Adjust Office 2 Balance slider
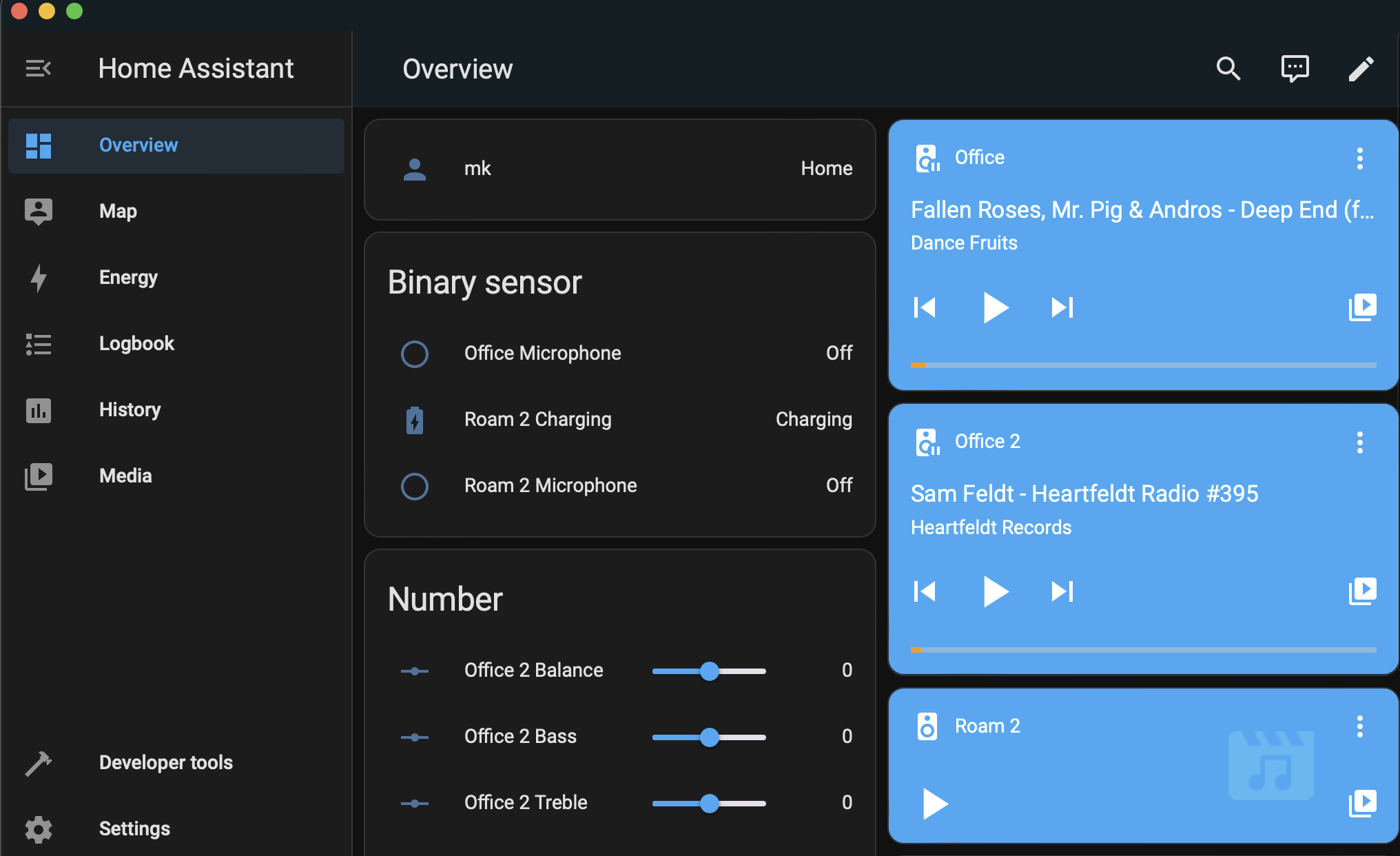 tap(710, 670)
